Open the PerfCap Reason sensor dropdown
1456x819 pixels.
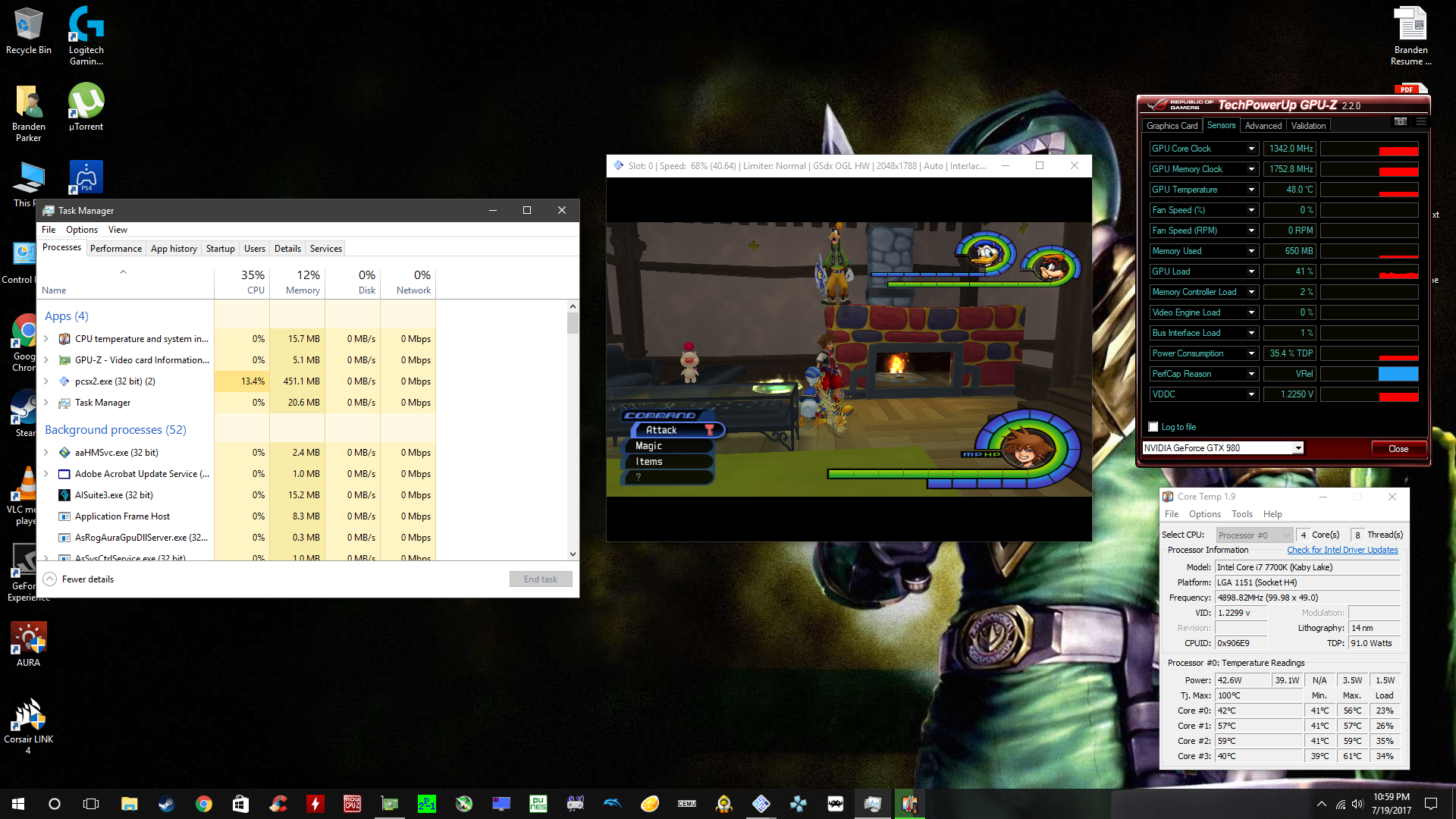(1251, 374)
